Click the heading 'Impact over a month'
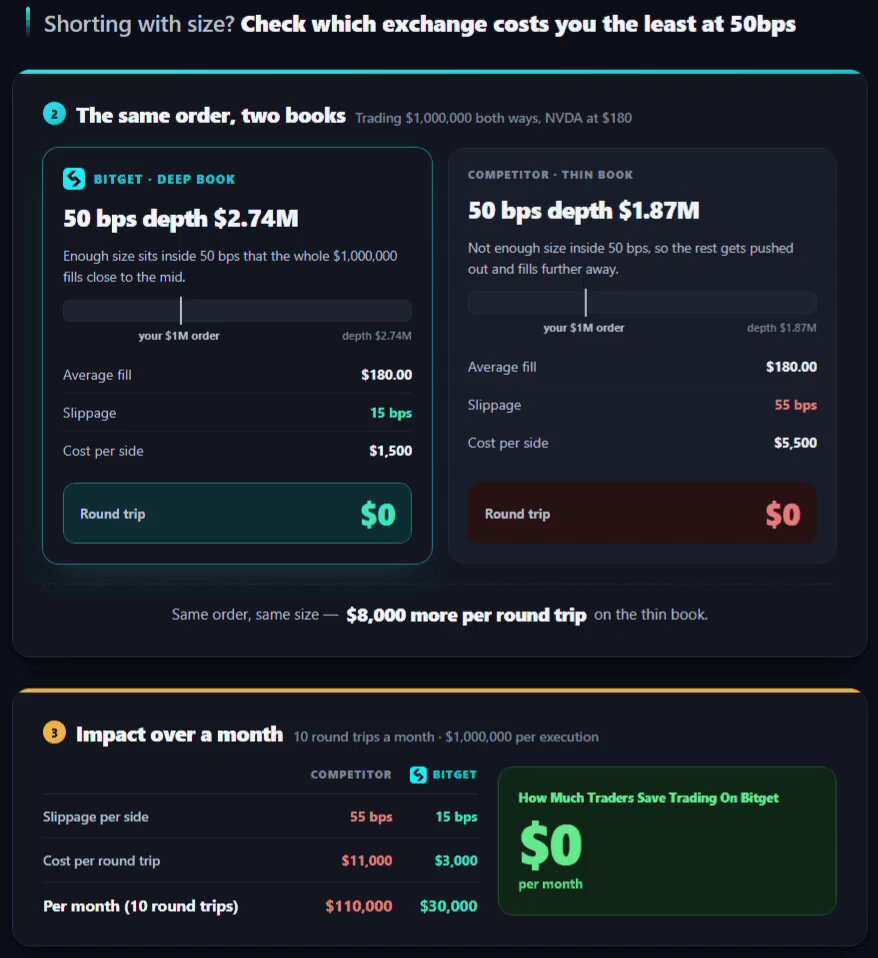Viewport: 878px width, 958px height. tap(180, 734)
